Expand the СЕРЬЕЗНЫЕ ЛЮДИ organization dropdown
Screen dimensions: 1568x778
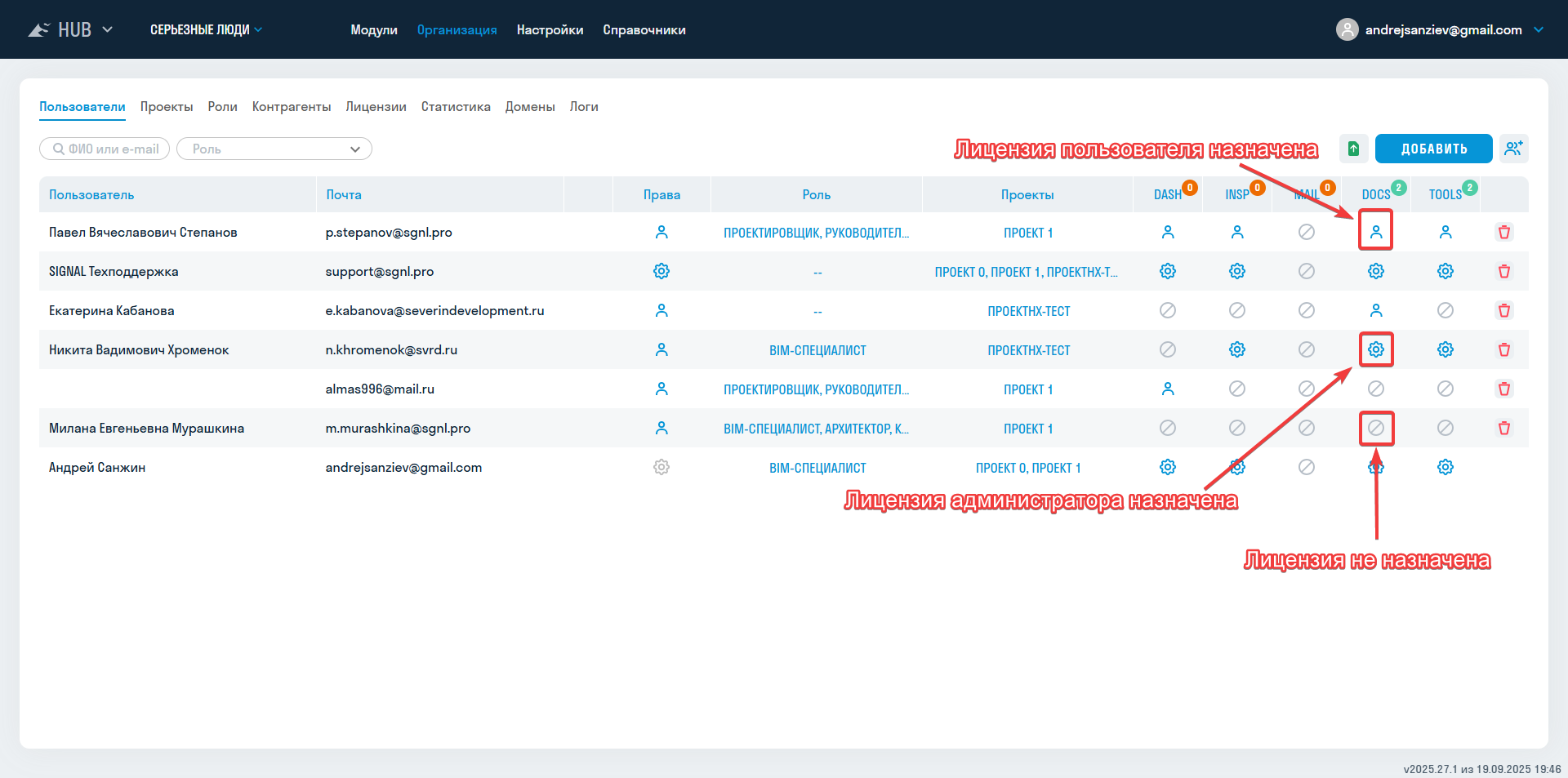[x=206, y=30]
